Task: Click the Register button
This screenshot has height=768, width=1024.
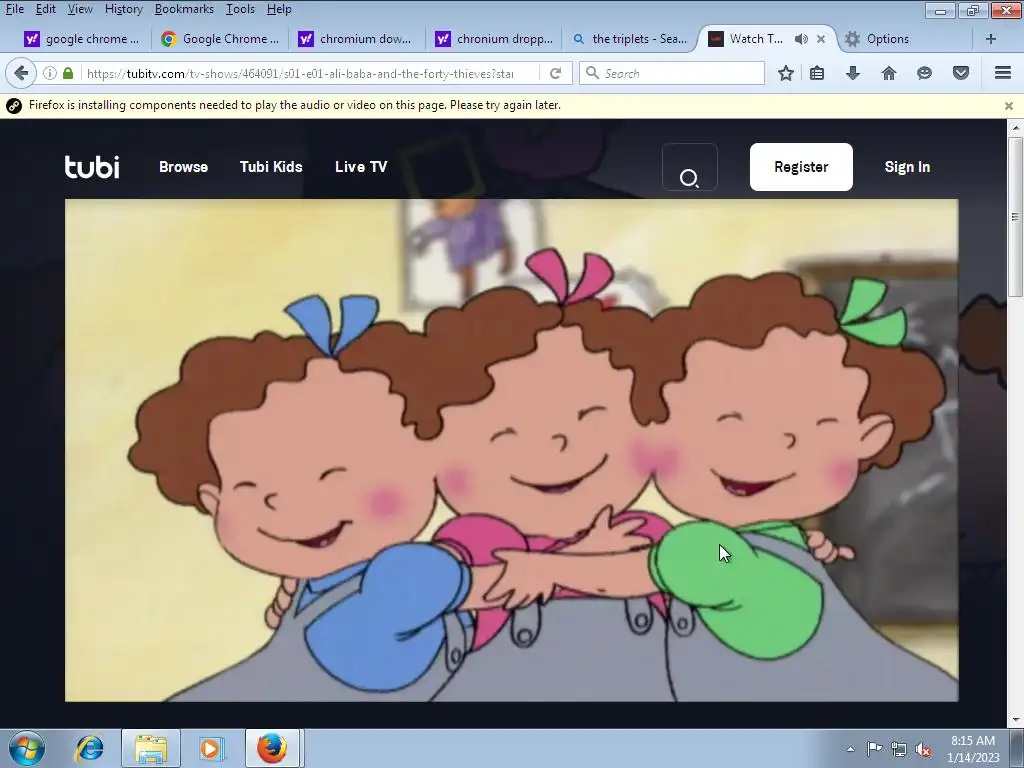Action: point(801,167)
